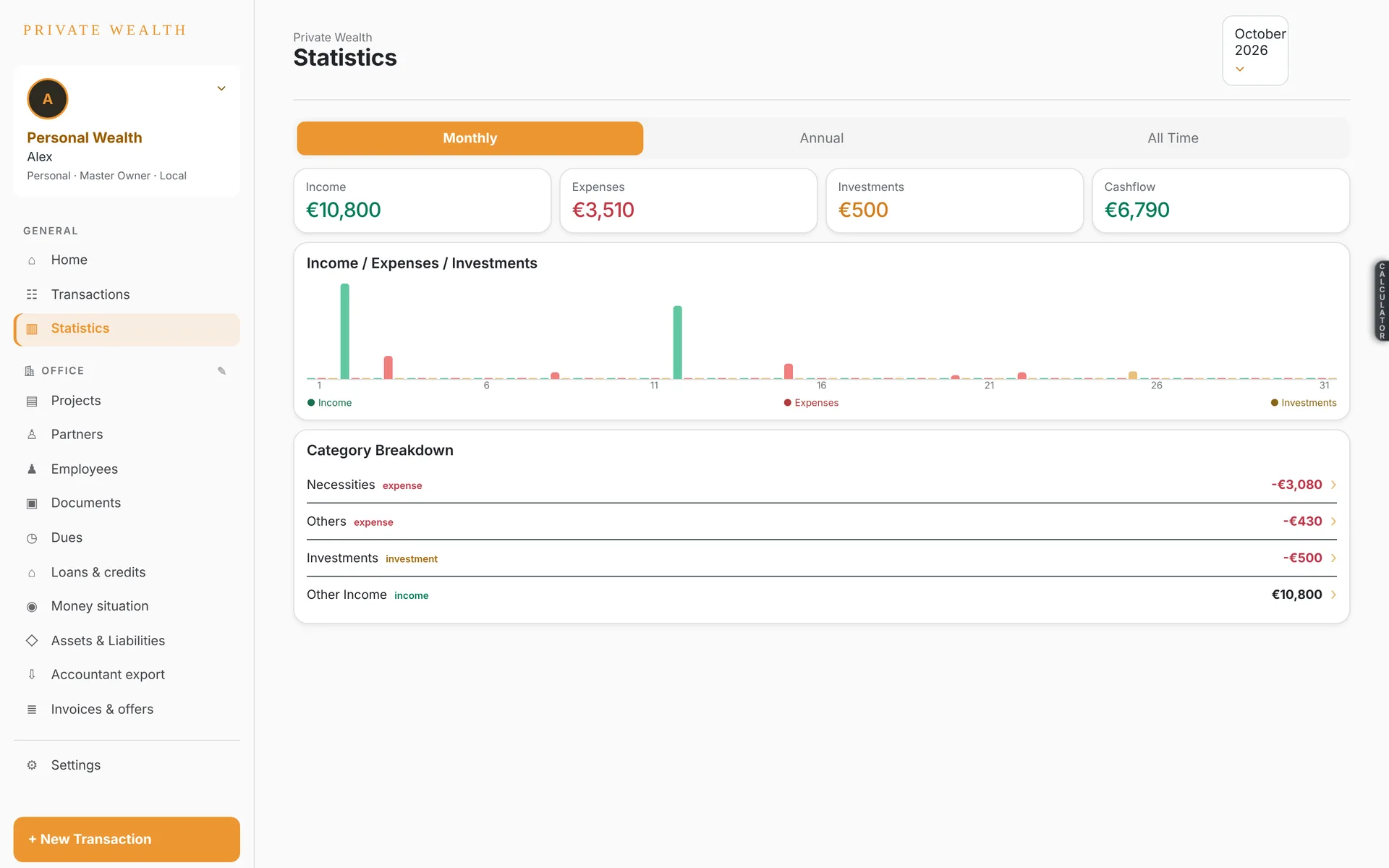The height and width of the screenshot is (868, 1389).
Task: Click the Money situation icon
Action: click(x=32, y=607)
